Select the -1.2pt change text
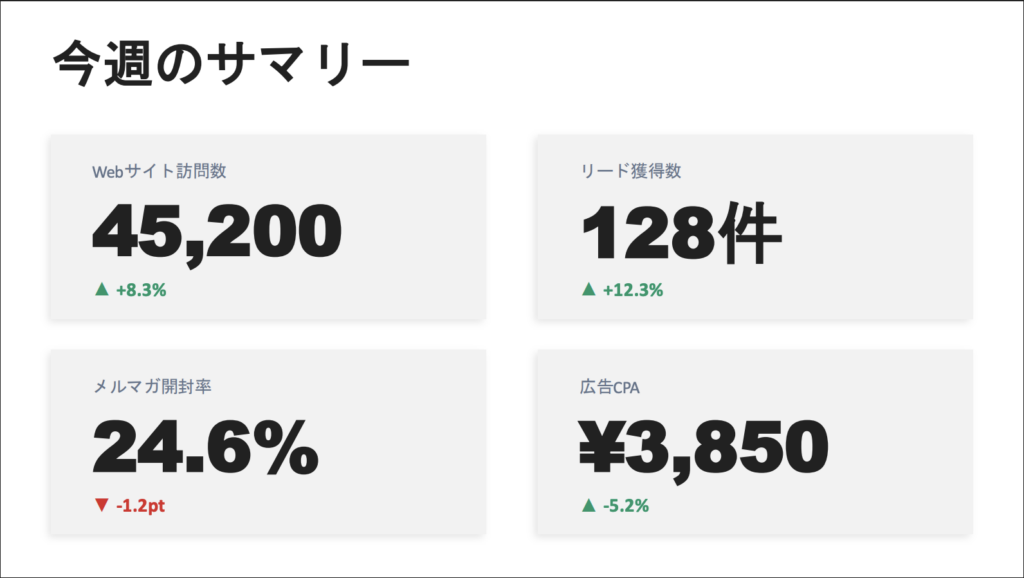 140,505
